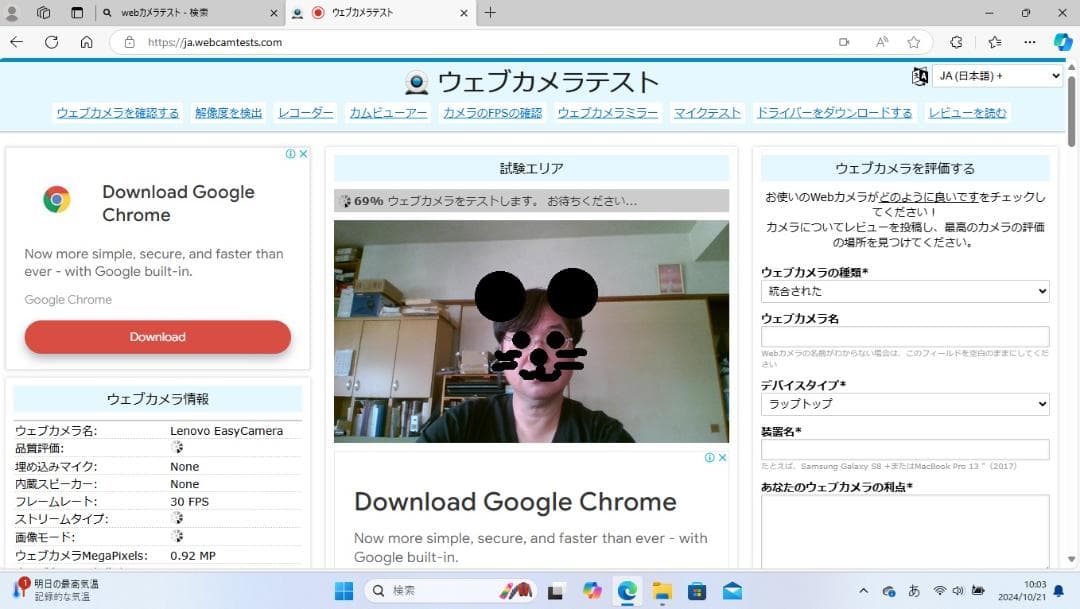Add this page to favorites via star icon

click(x=914, y=42)
